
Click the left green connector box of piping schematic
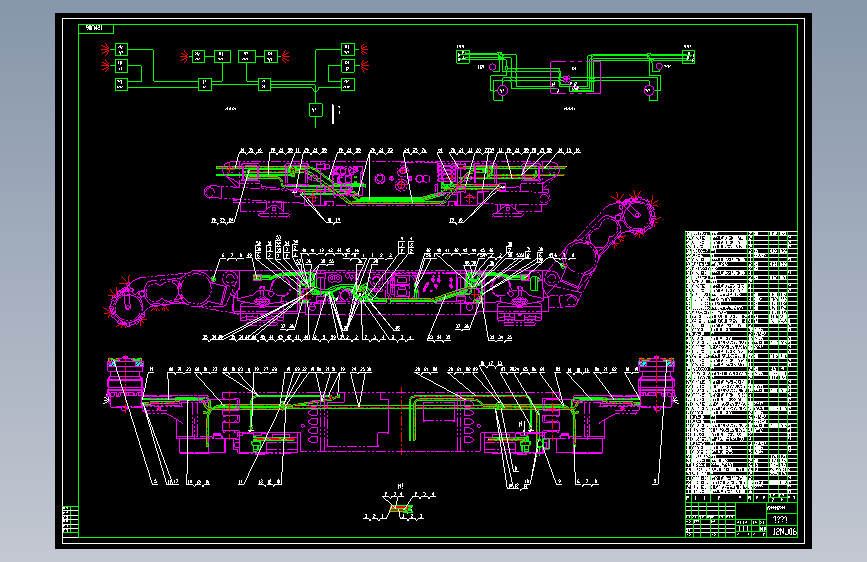coord(462,56)
